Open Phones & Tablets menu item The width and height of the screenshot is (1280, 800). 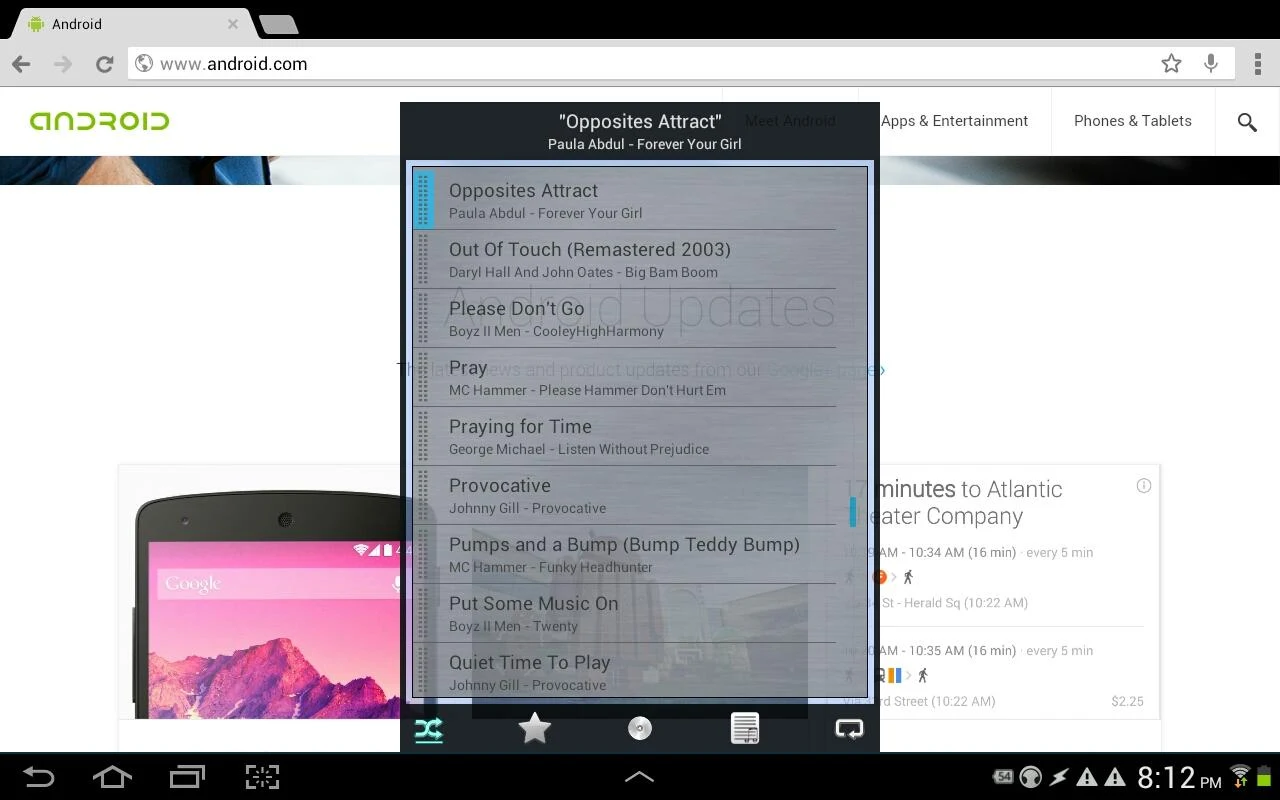click(x=1133, y=121)
